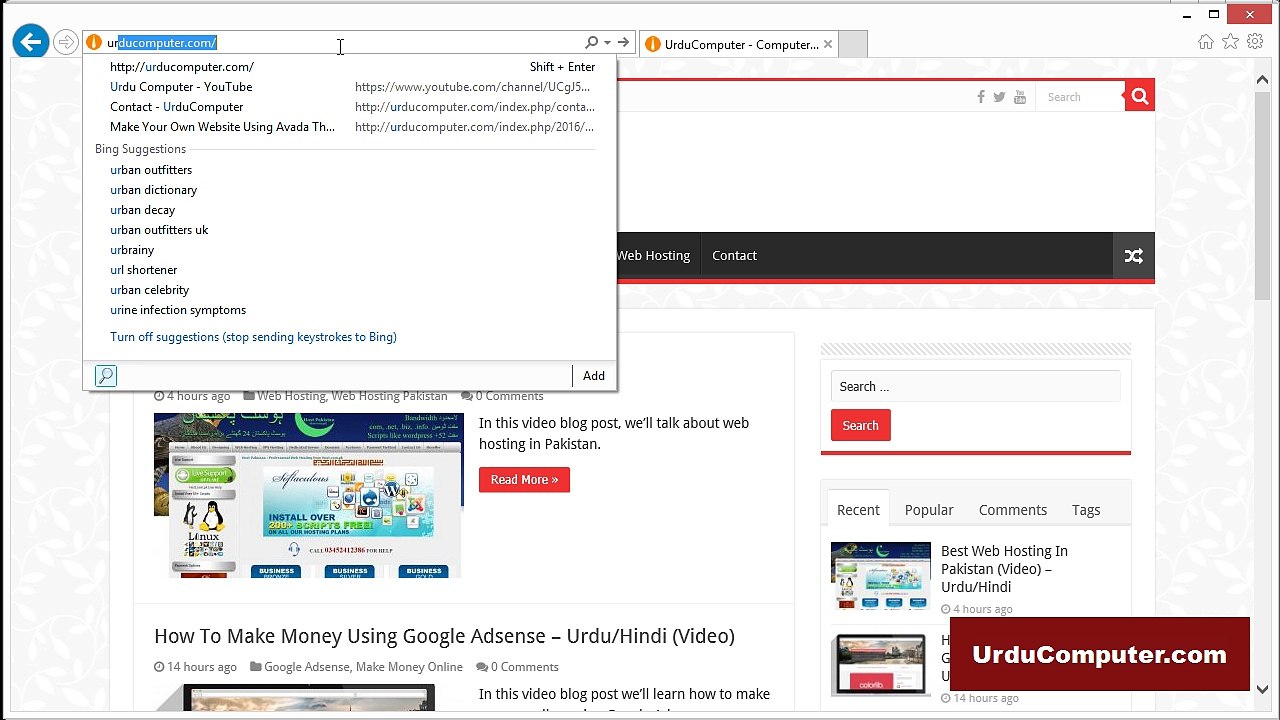Choose 'urban dictionary' Bing suggestion
Viewport: 1280px width, 720px height.
coord(153,190)
